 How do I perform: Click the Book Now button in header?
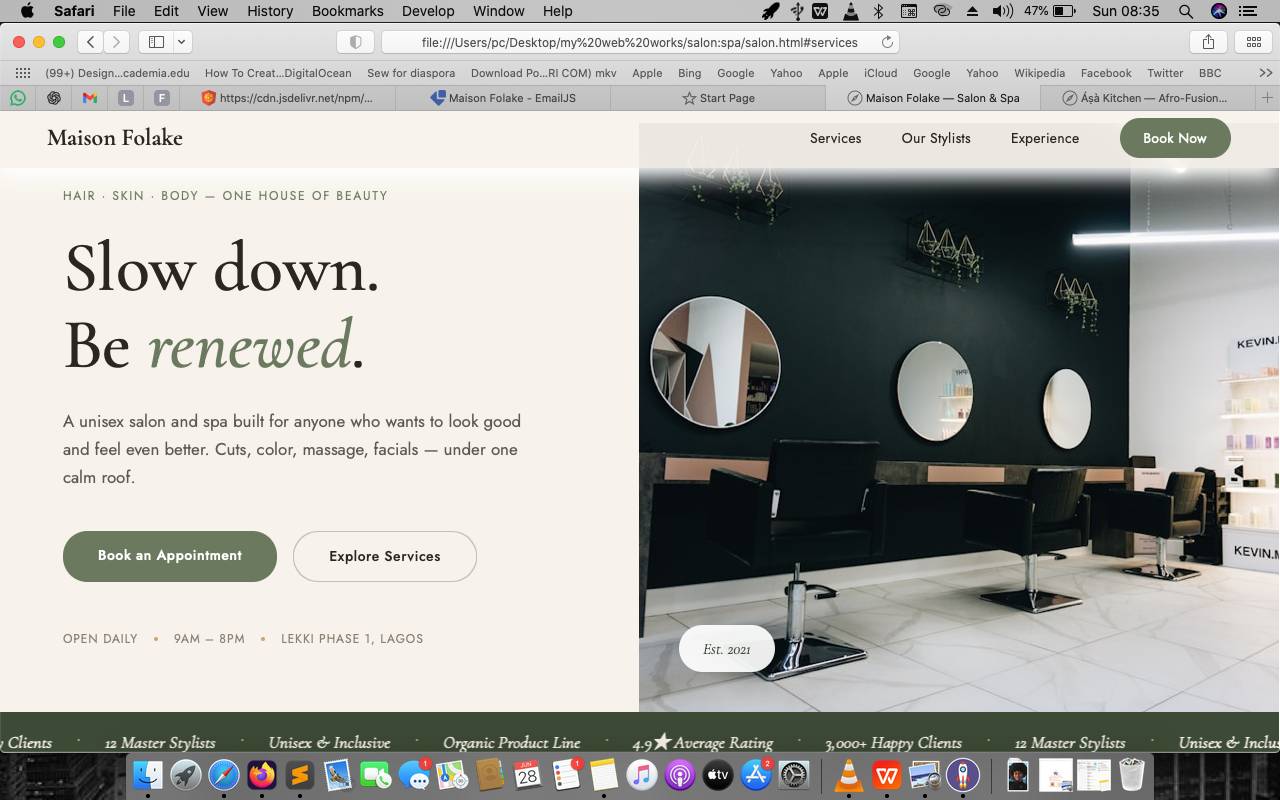(x=1175, y=138)
